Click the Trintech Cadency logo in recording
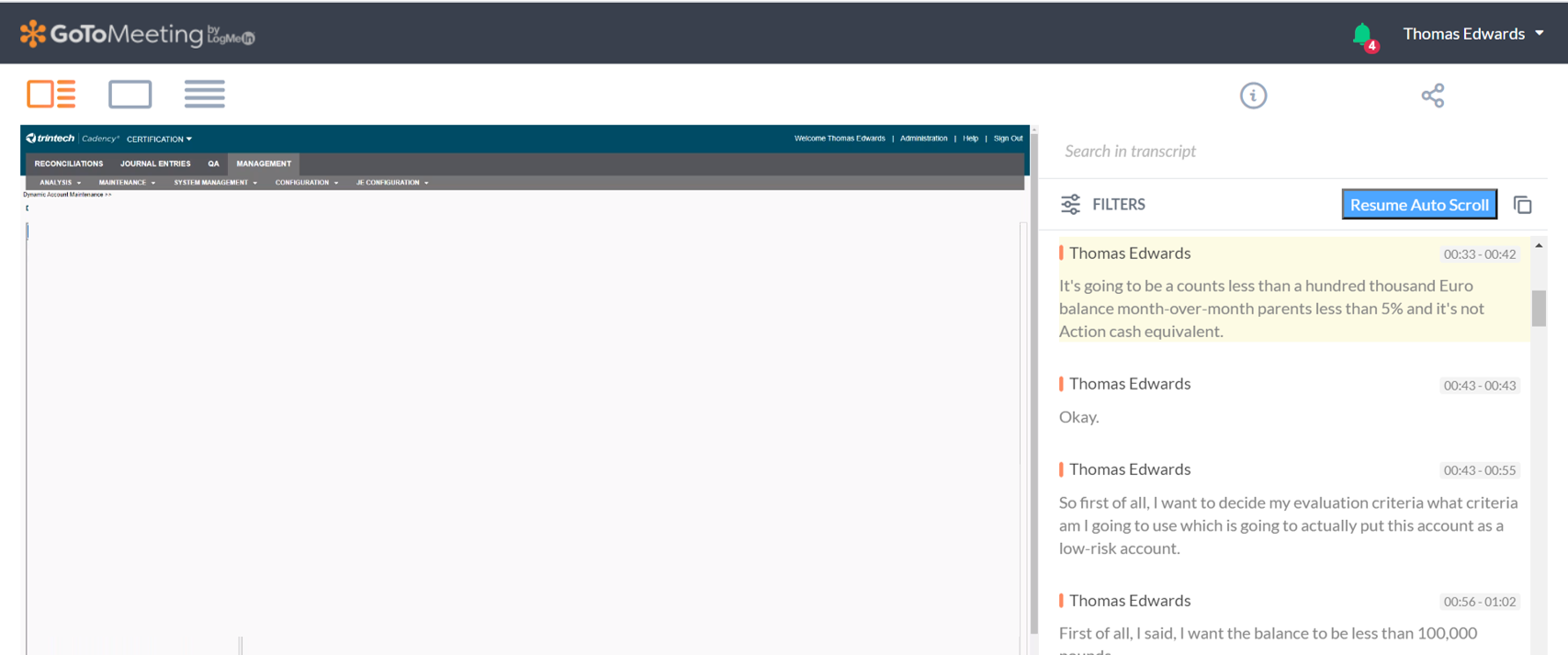 coord(73,139)
